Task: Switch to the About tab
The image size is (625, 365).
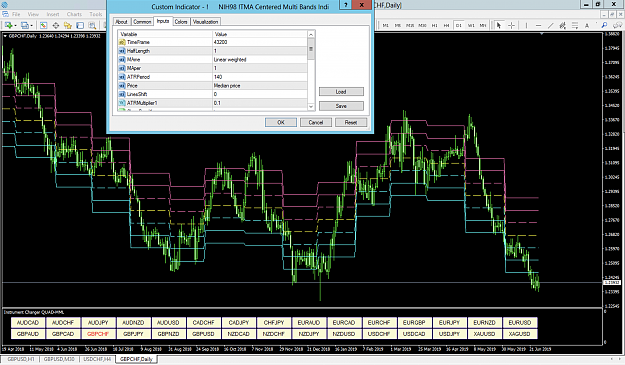Action: click(x=121, y=22)
